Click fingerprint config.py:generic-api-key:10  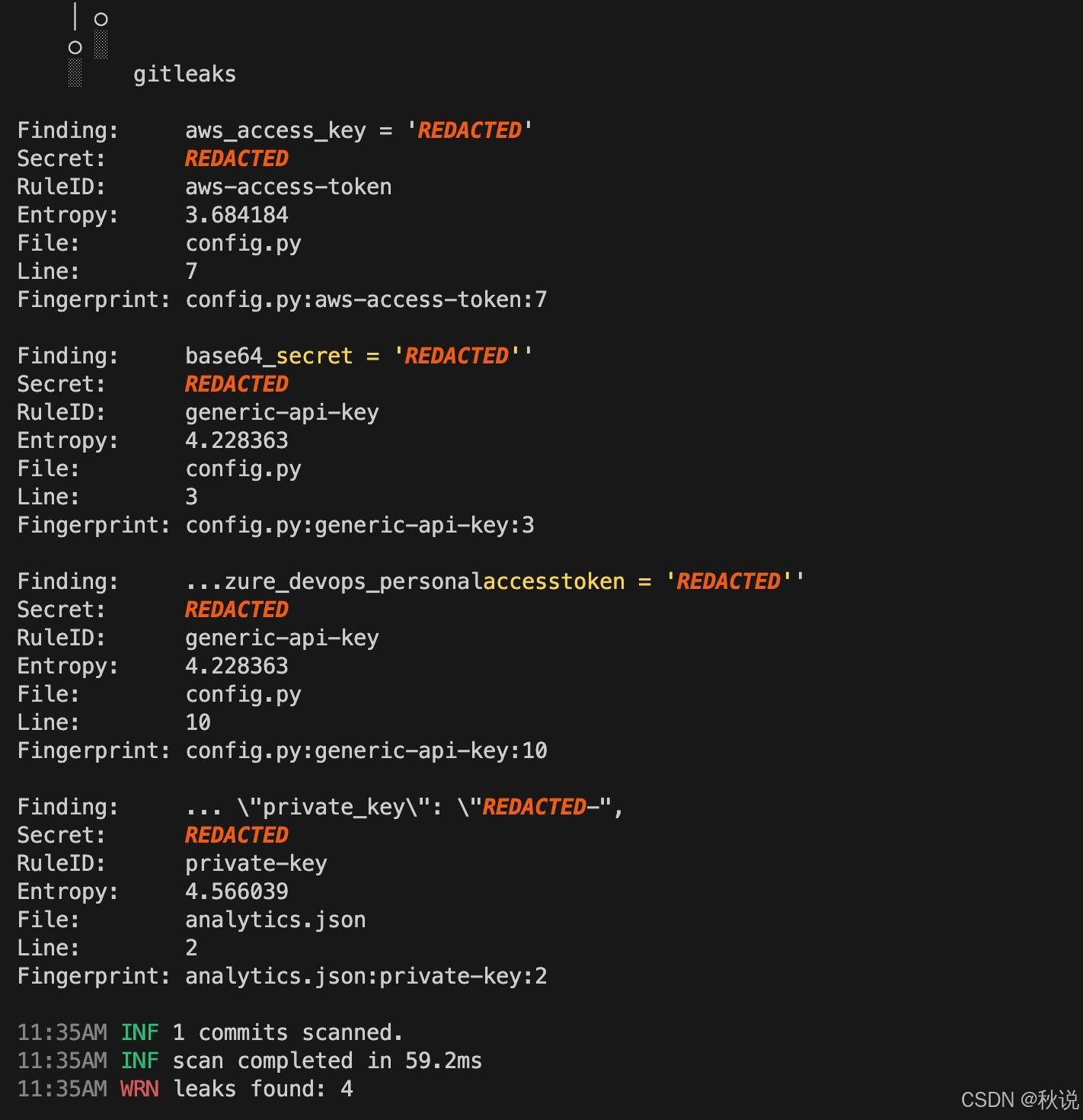coord(366,750)
